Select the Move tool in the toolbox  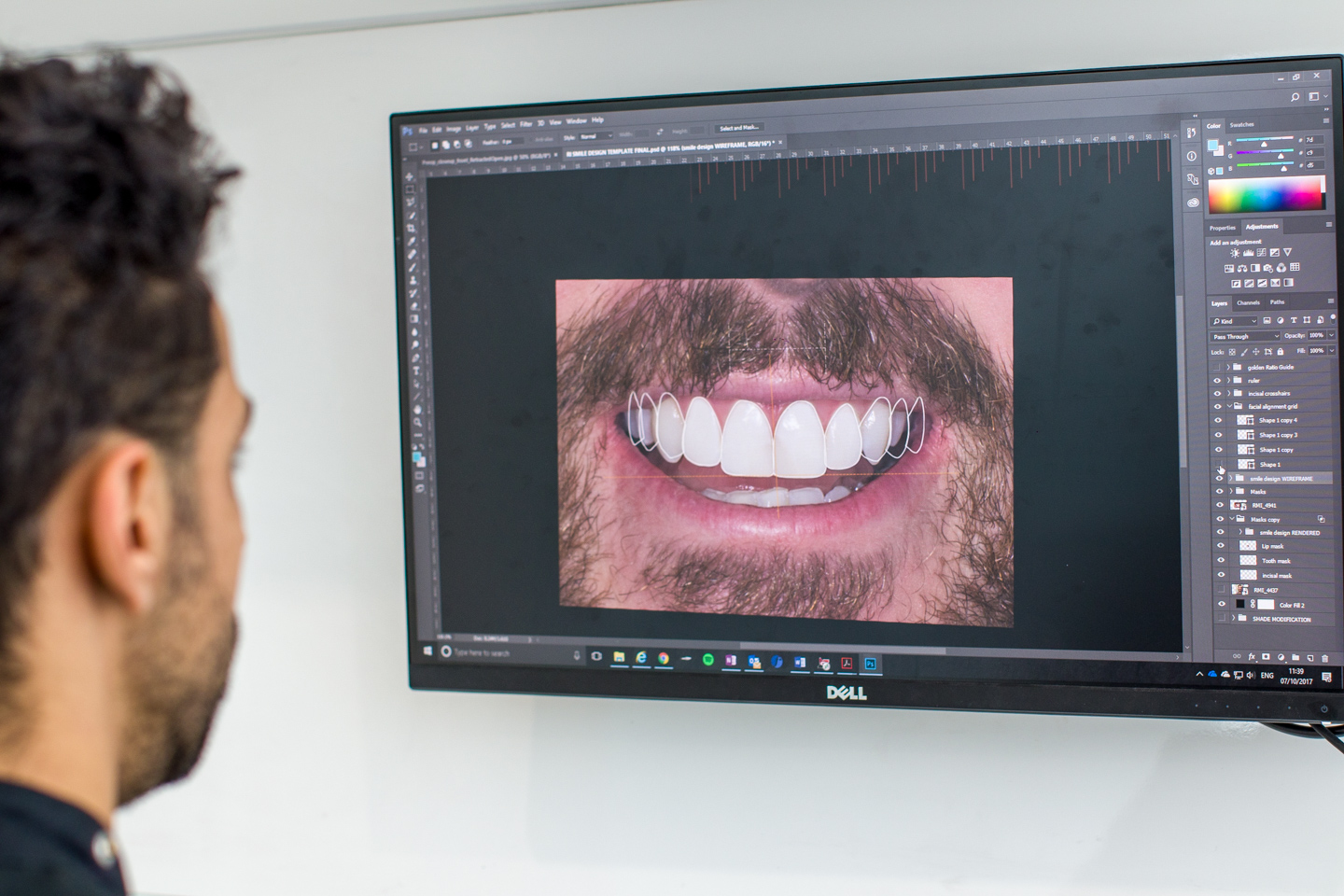411,176
